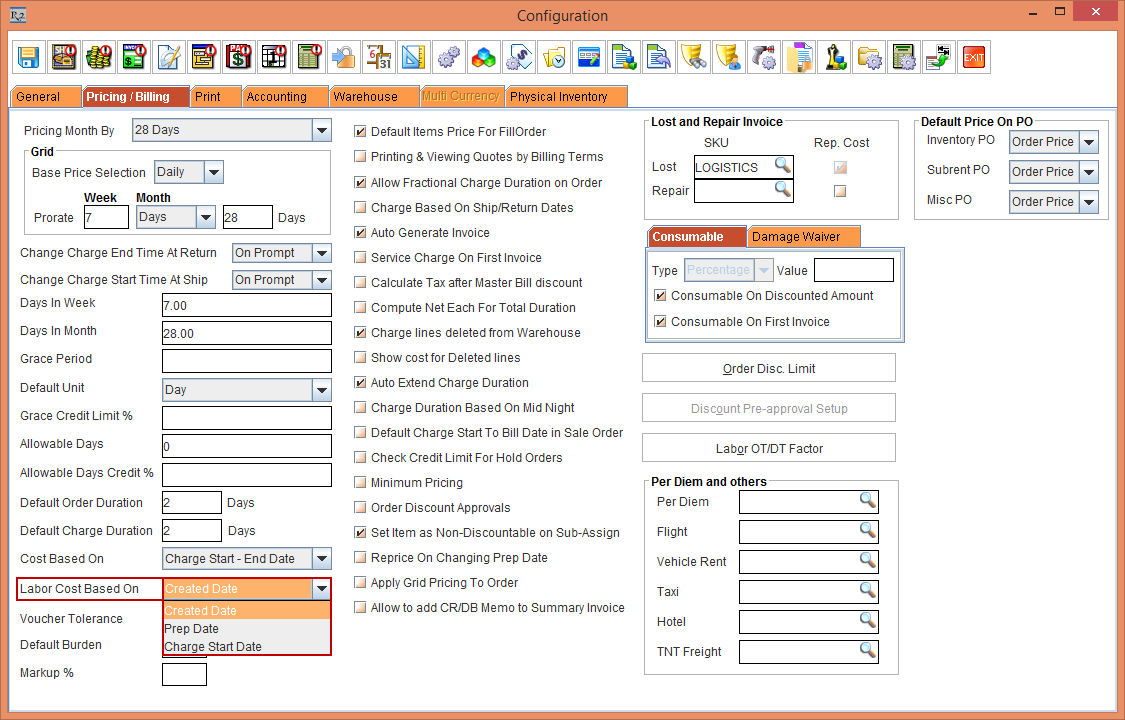This screenshot has width=1125, height=720.
Task: Click the Grace Period input field
Action: coord(246,360)
